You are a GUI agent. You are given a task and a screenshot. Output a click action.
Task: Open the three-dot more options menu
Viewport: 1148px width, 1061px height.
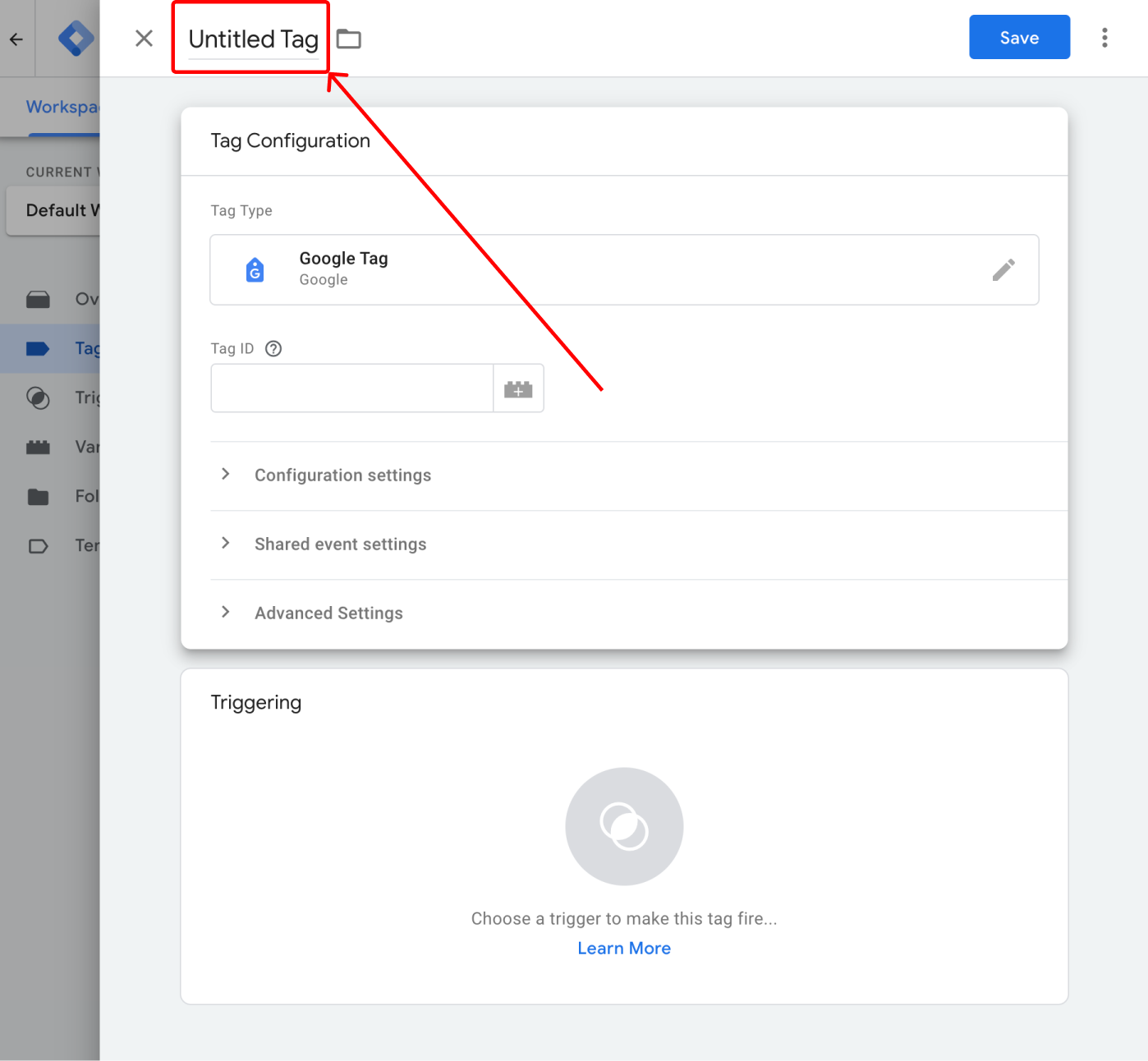pos(1104,38)
